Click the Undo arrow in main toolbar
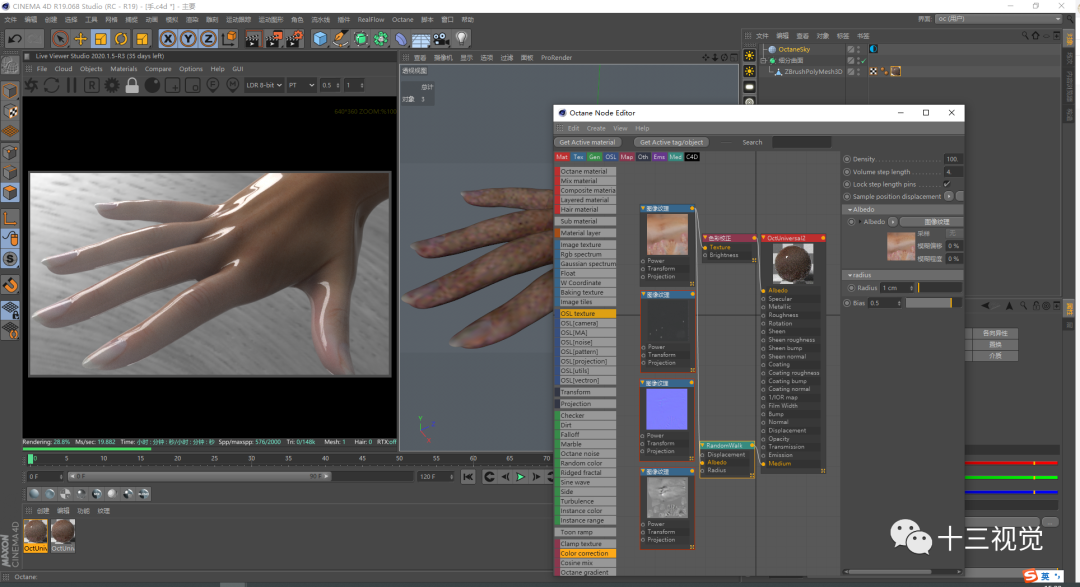This screenshot has height=587, width=1080. (14, 39)
